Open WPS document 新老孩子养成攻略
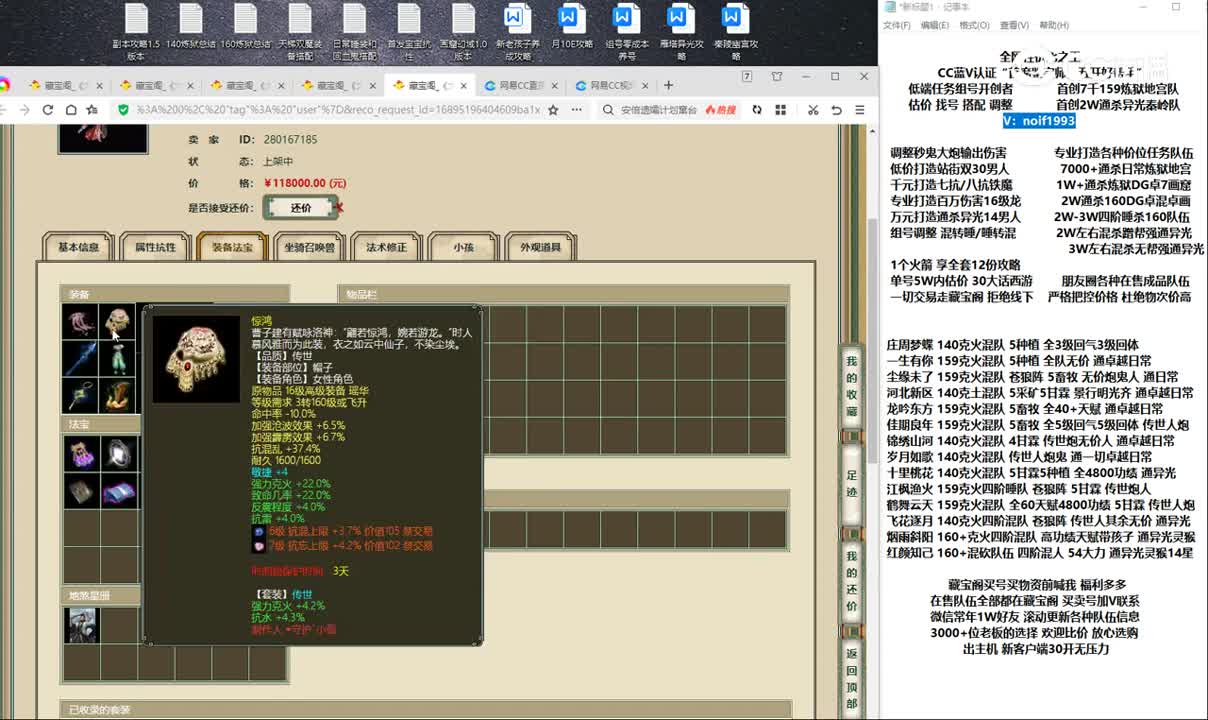Viewport: 1208px width, 720px height. (517, 32)
